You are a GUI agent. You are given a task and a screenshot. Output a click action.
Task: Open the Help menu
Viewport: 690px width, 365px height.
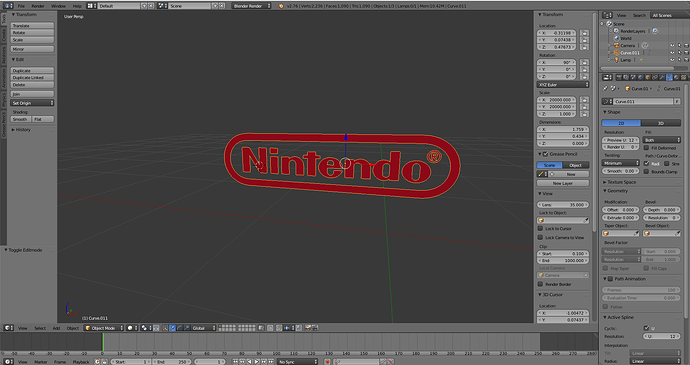click(77, 6)
